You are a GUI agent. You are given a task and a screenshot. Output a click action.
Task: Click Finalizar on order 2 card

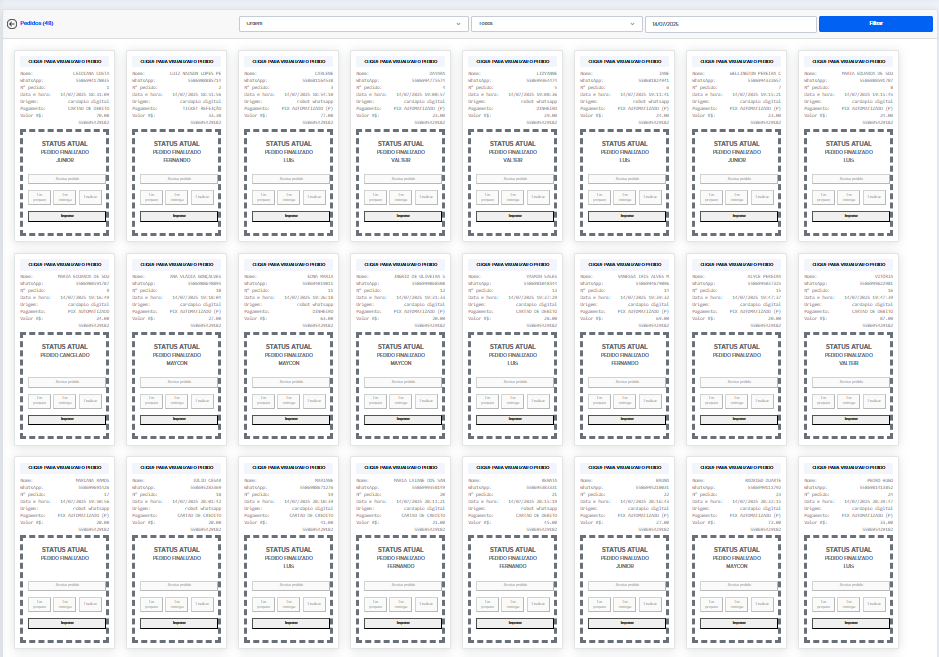point(202,197)
